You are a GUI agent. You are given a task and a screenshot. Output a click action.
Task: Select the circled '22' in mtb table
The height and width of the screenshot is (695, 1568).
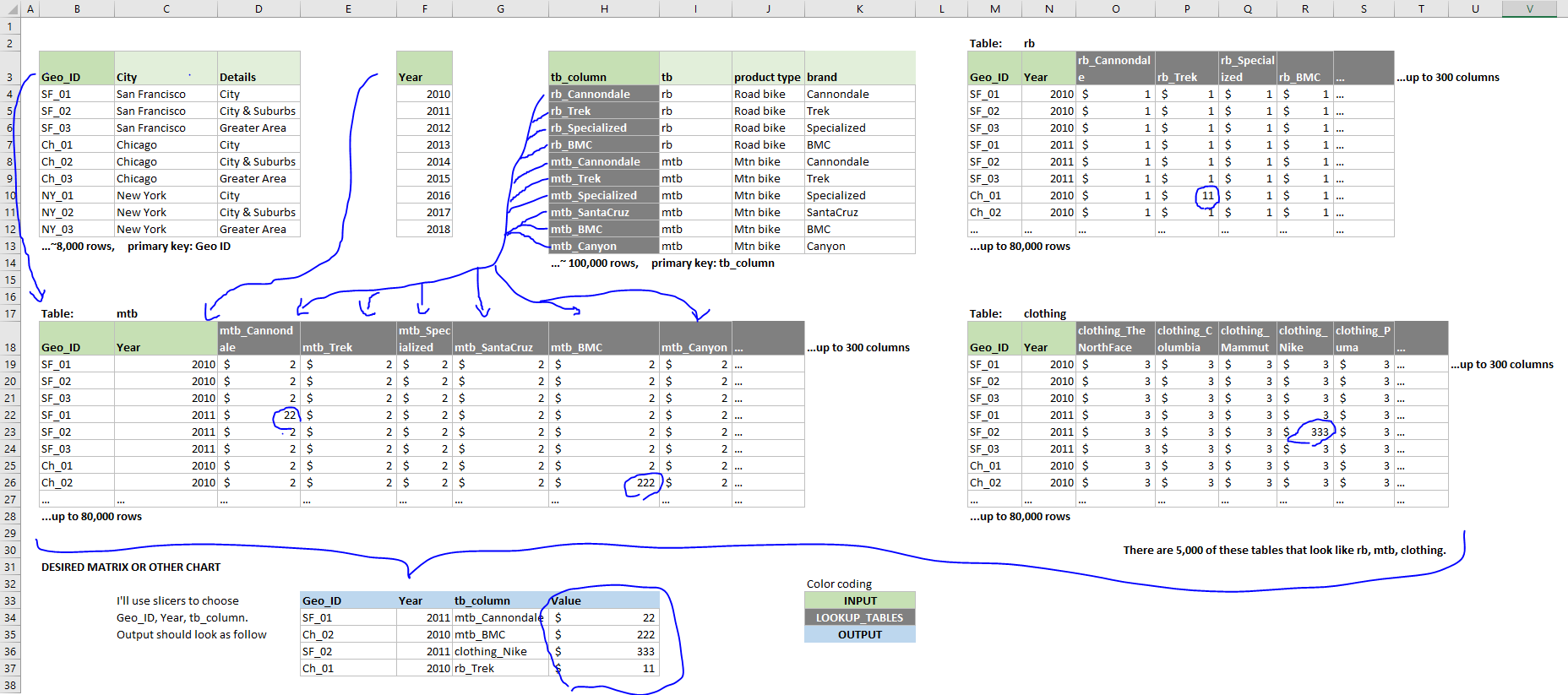click(259, 415)
